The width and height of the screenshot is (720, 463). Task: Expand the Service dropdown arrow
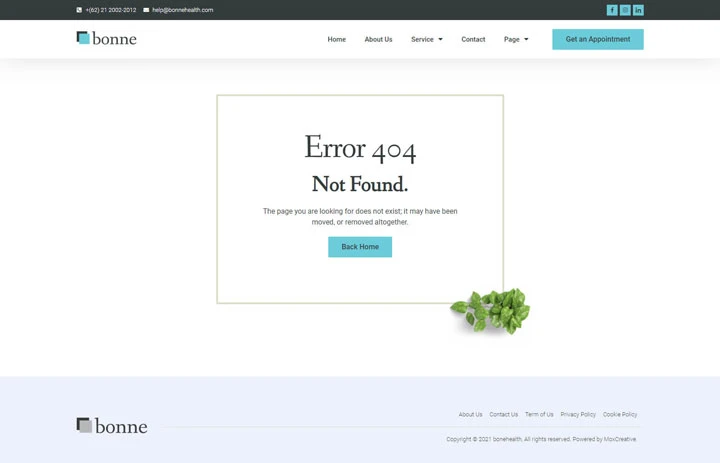(440, 40)
